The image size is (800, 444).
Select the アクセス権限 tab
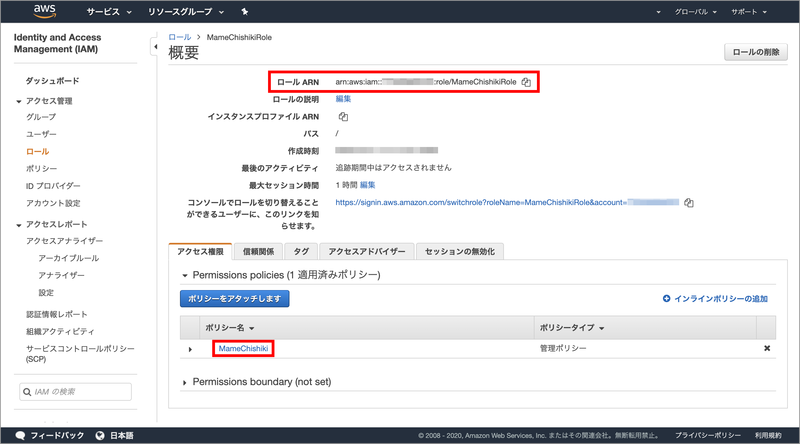coord(200,252)
